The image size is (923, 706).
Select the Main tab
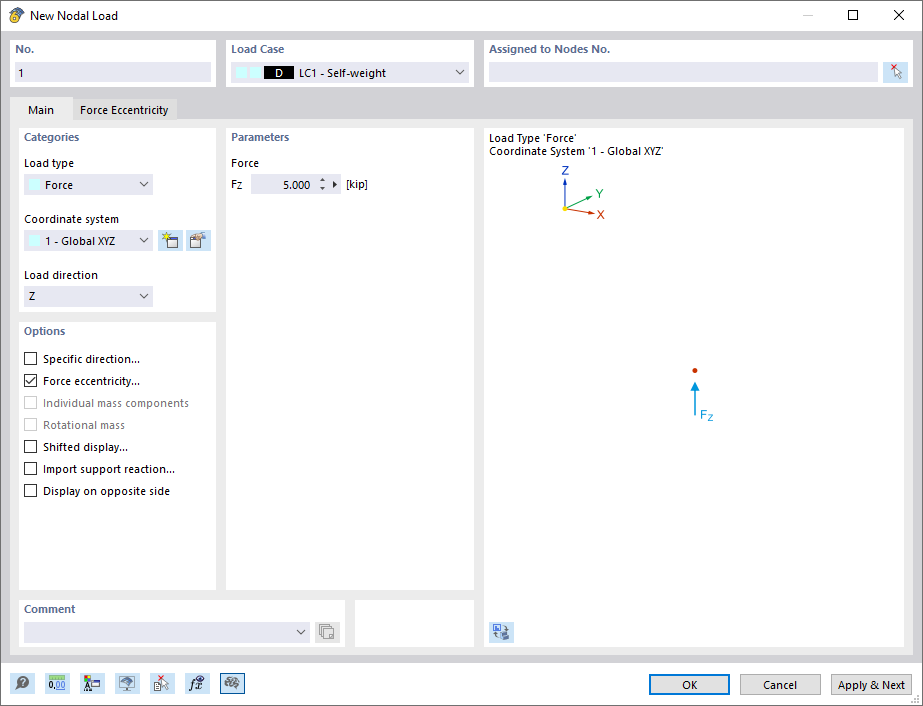pyautogui.click(x=41, y=109)
